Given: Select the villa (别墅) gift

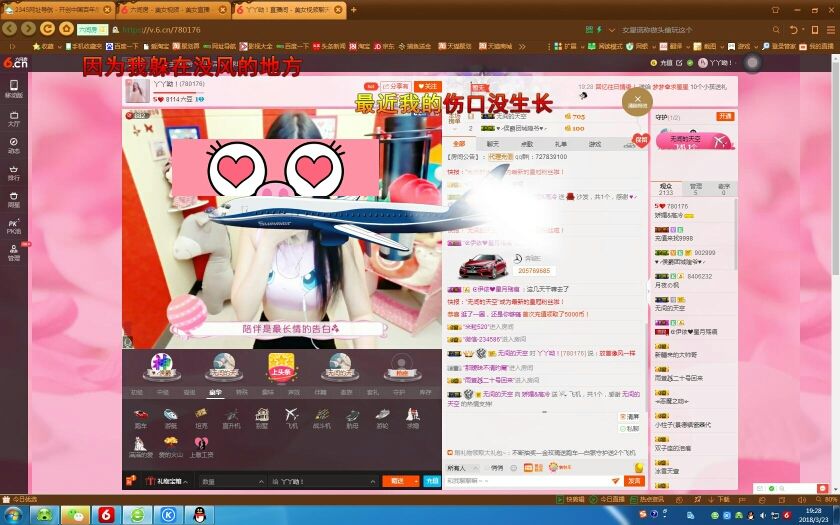Looking at the screenshot, I should click(x=261, y=417).
